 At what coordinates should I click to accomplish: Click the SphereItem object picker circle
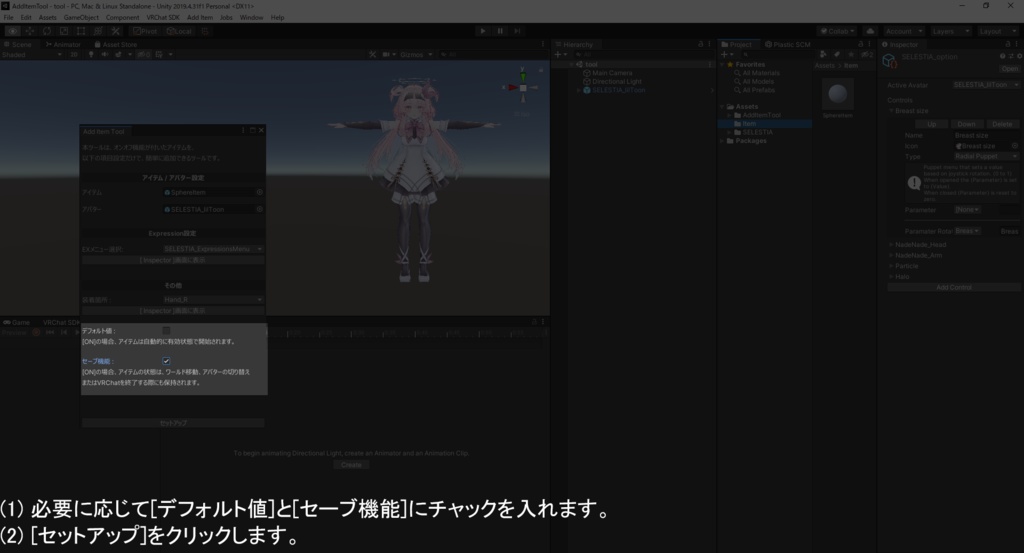point(259,193)
